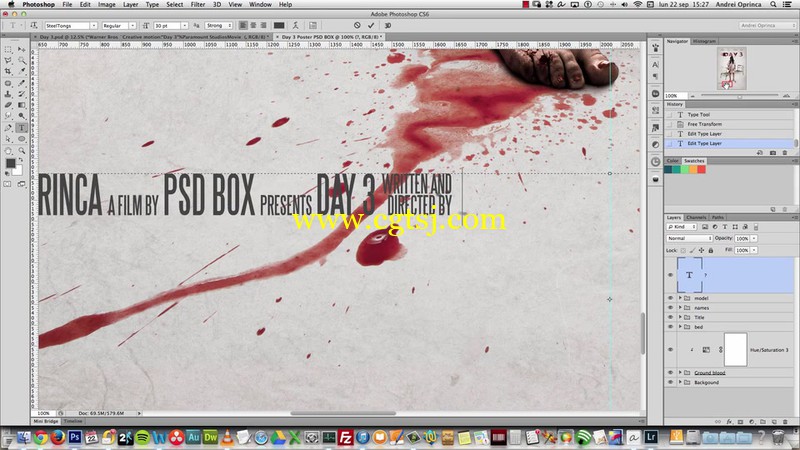The width and height of the screenshot is (800, 450).
Task: Open the Layer menu
Action: [x=131, y=4]
